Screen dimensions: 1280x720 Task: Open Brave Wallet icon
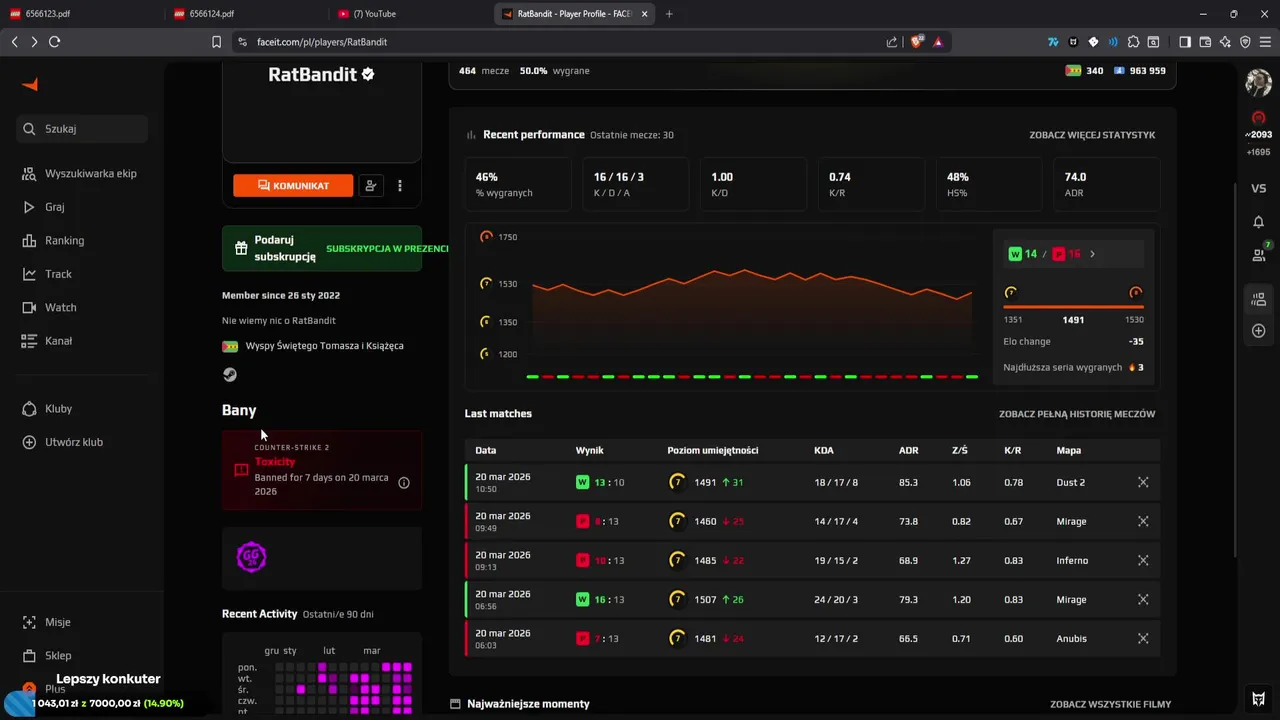pos(1205,42)
